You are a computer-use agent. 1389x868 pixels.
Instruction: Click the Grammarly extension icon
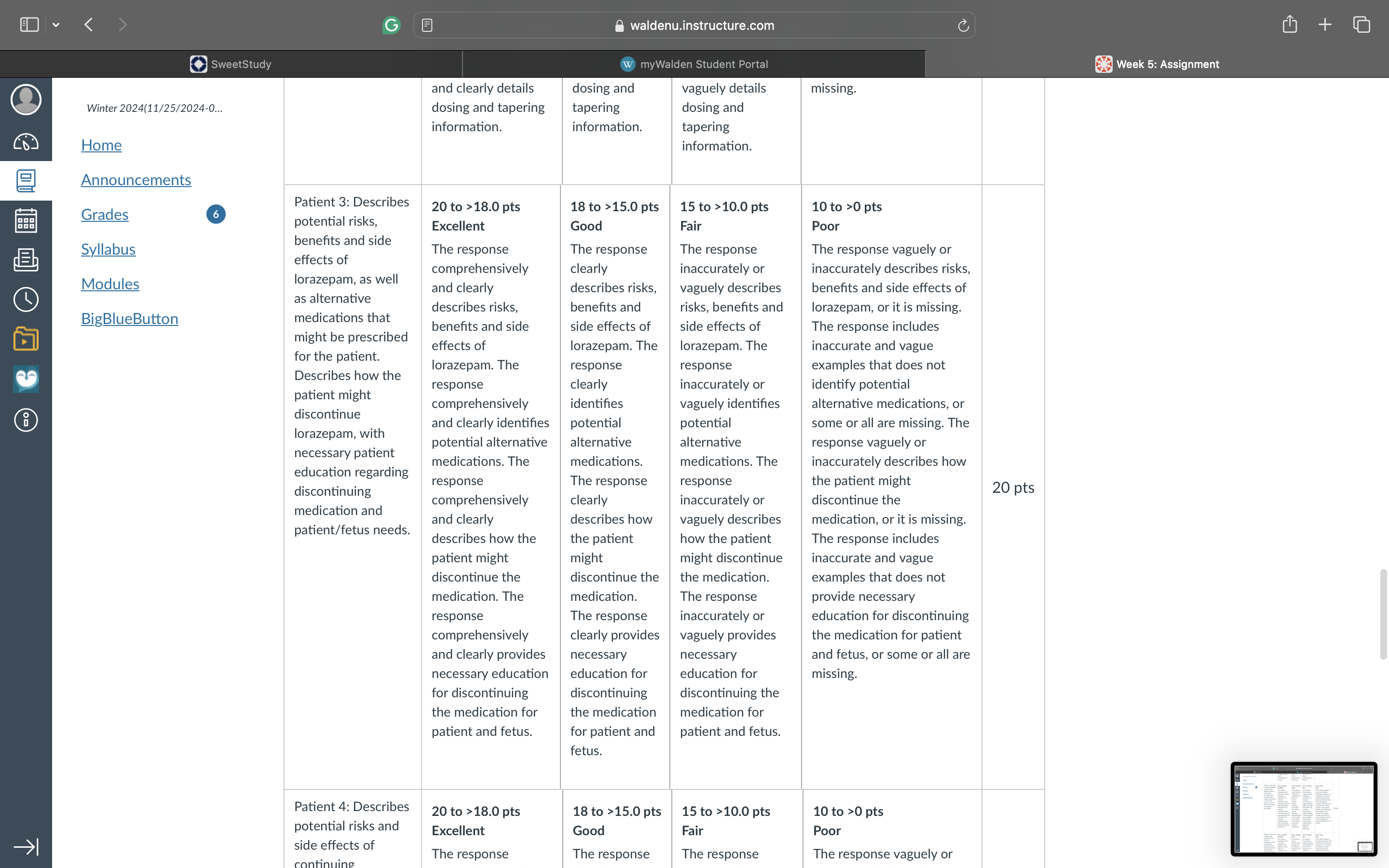point(392,25)
